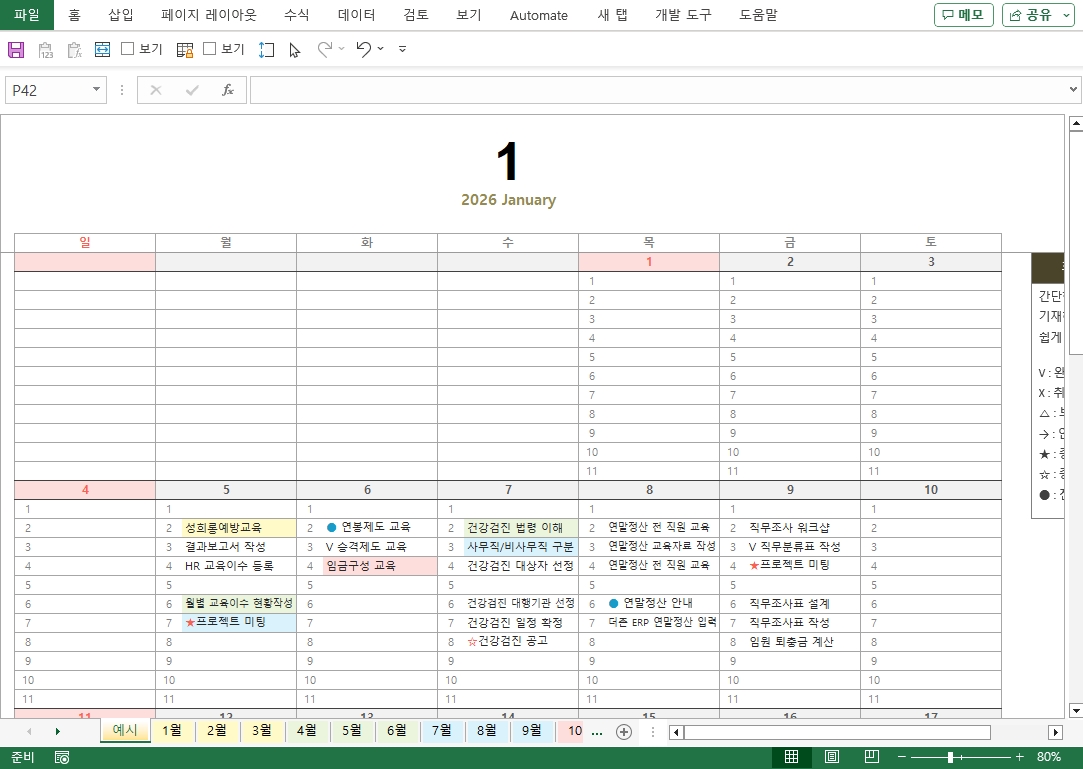
Task: Expand the Name Box dropdown arrow
Action: (97, 90)
